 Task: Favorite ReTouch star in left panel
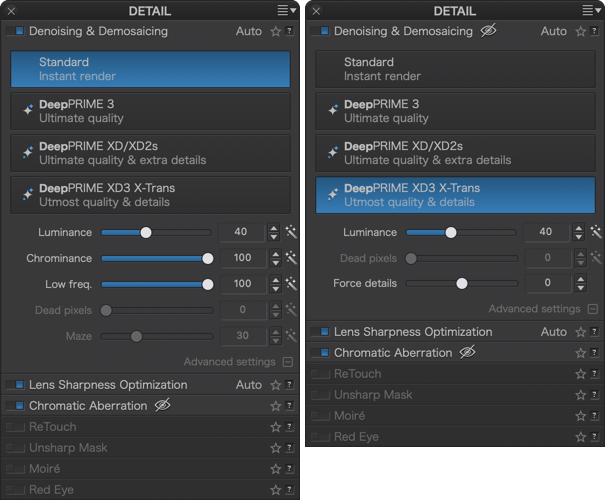coord(275,427)
